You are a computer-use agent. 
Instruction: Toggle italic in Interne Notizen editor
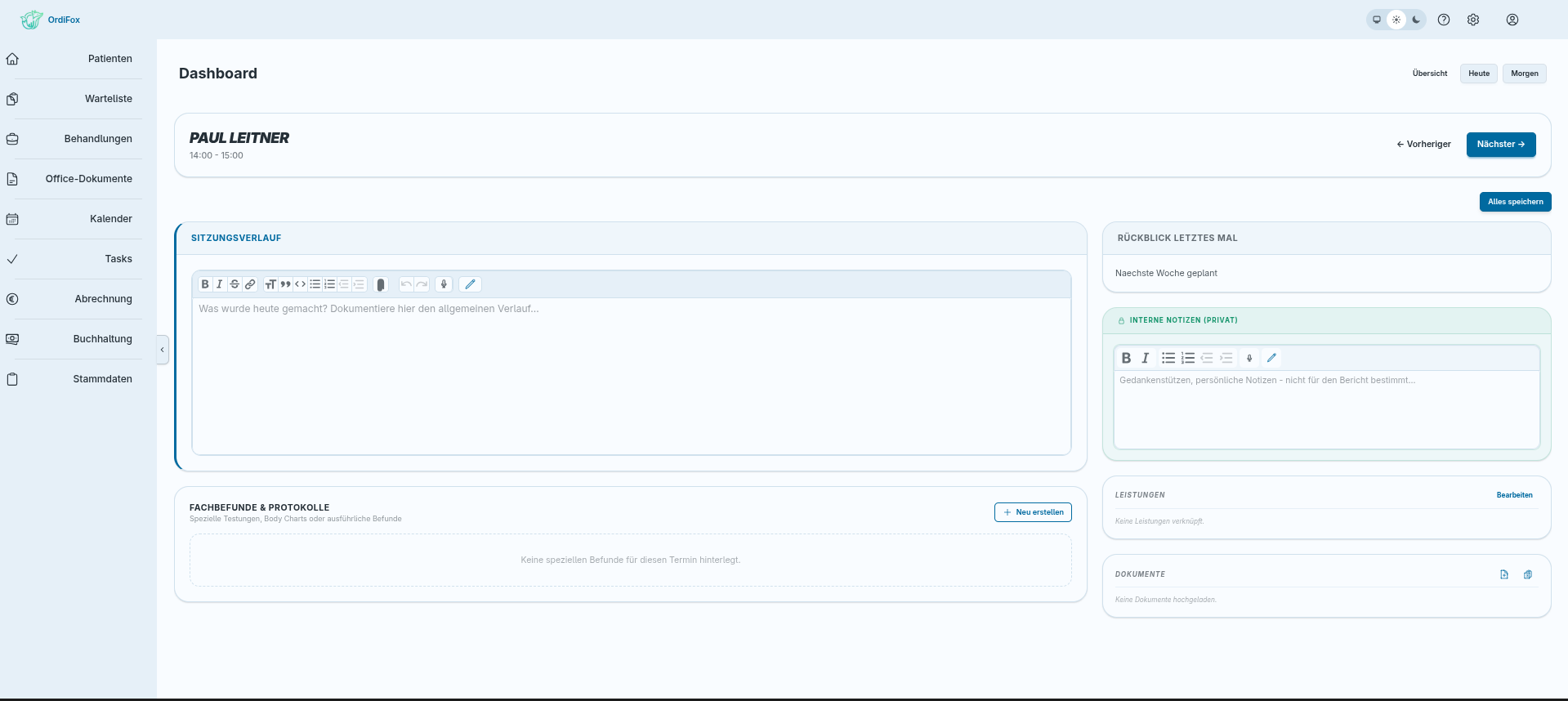tap(1146, 358)
